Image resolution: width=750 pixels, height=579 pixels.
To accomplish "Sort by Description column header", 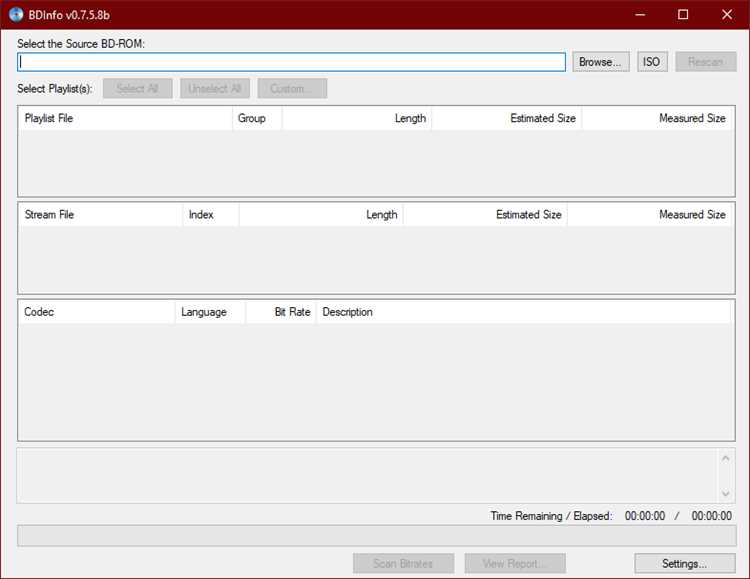I will pos(523,312).
